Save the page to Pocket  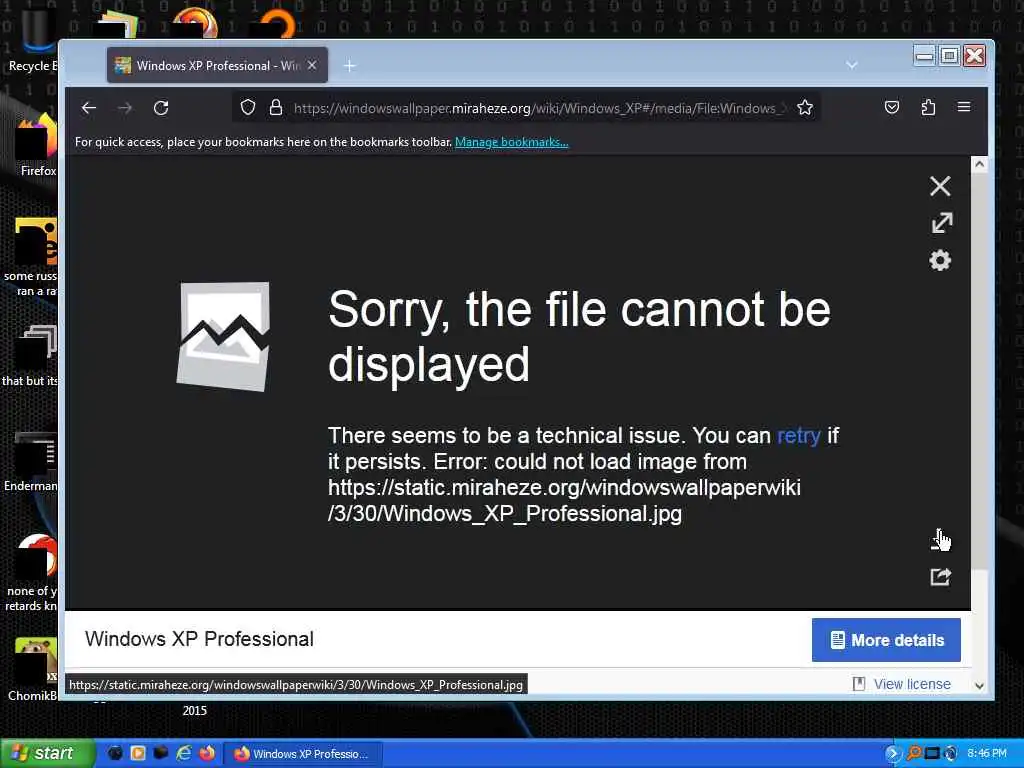pos(891,107)
